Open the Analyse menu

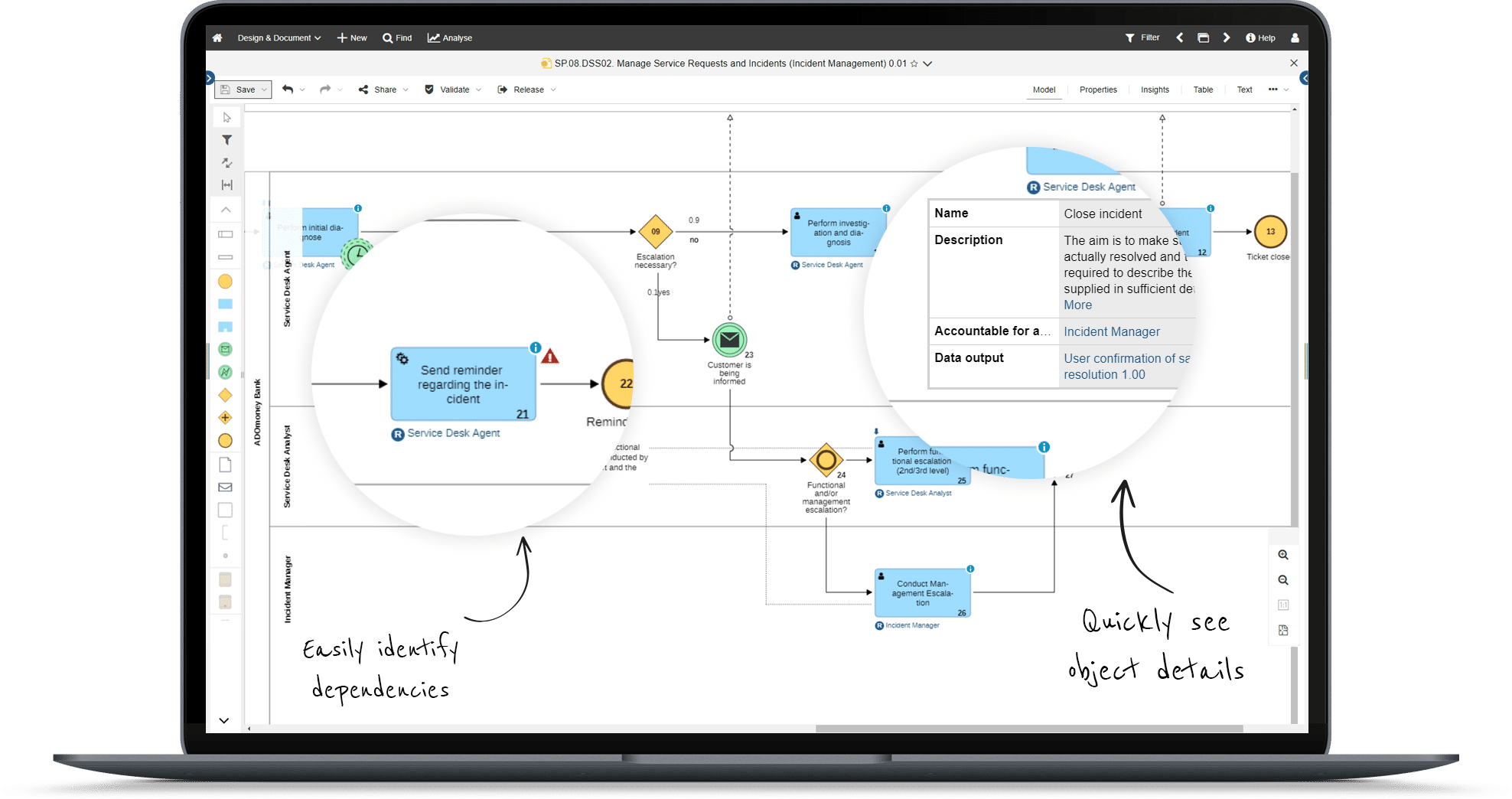click(x=450, y=38)
